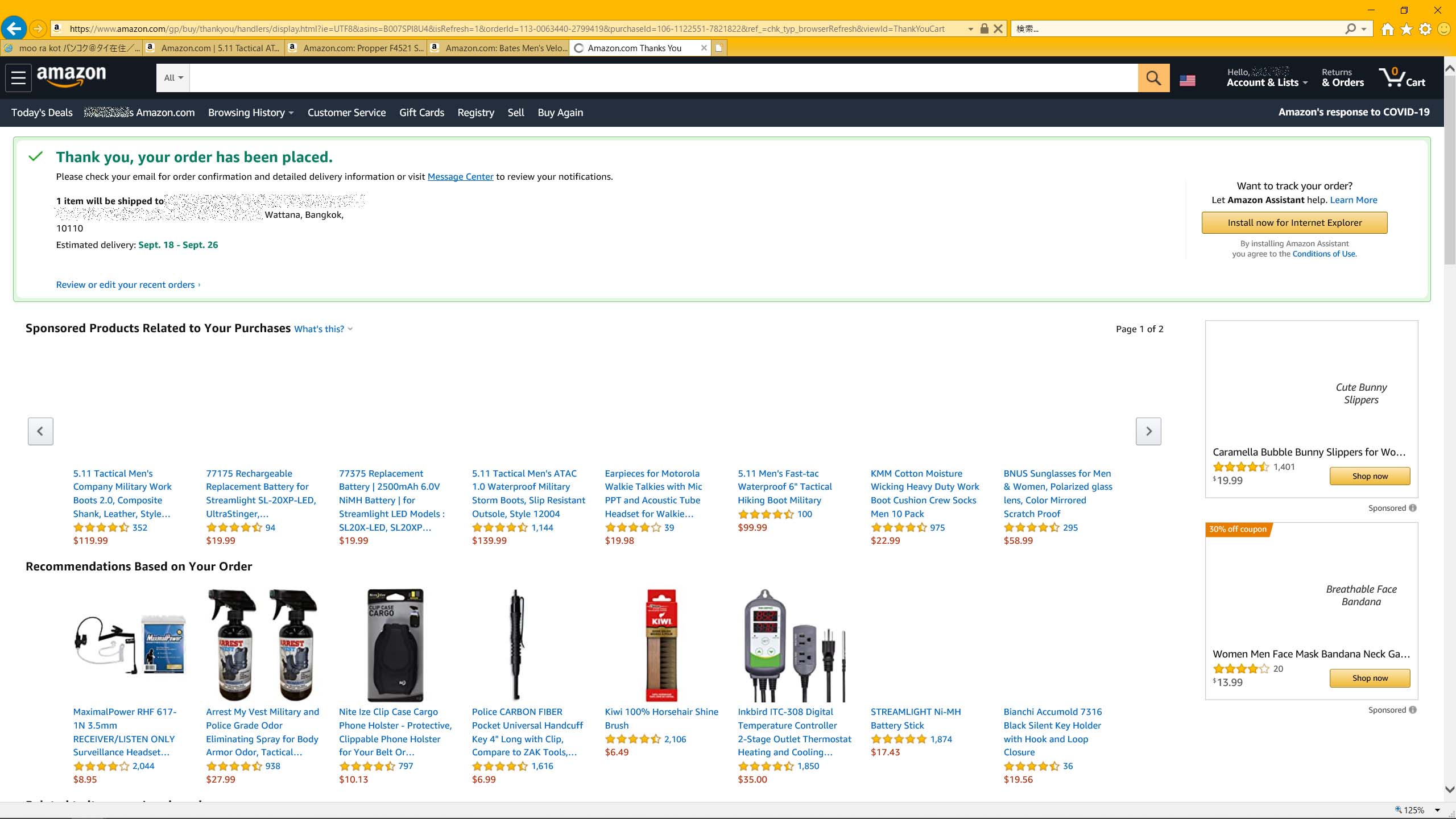Click Review or edit your recent orders
Viewport: 1456px width, 819px height.
[128, 284]
